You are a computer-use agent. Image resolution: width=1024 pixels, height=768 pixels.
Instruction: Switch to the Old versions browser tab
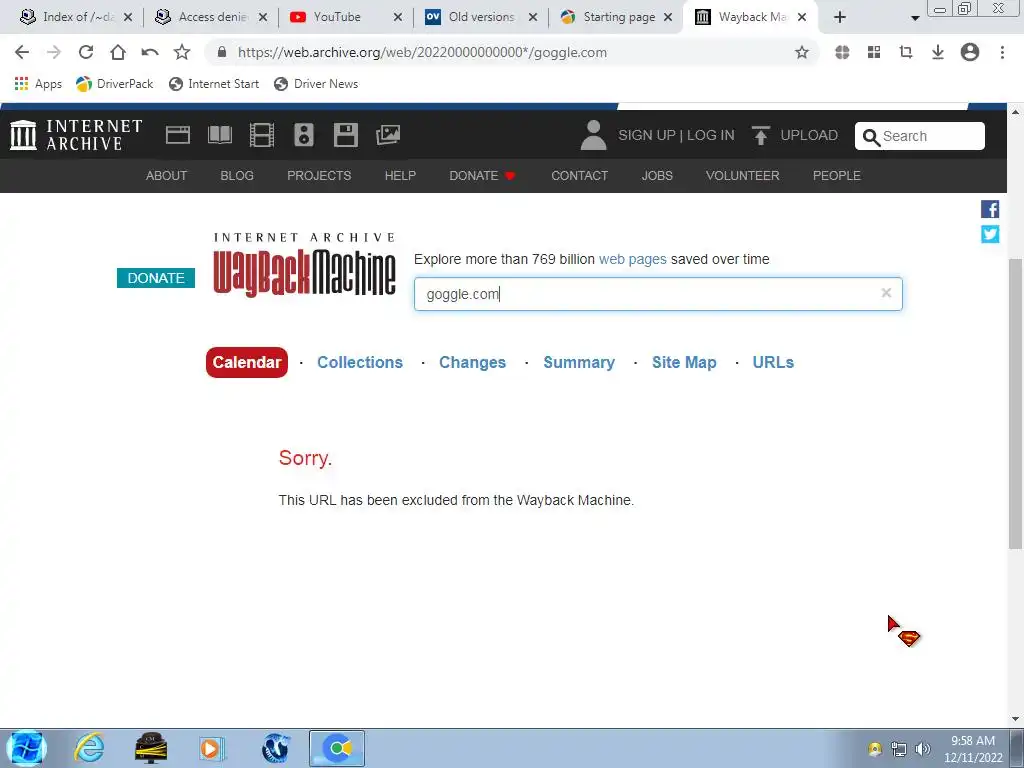tap(479, 17)
